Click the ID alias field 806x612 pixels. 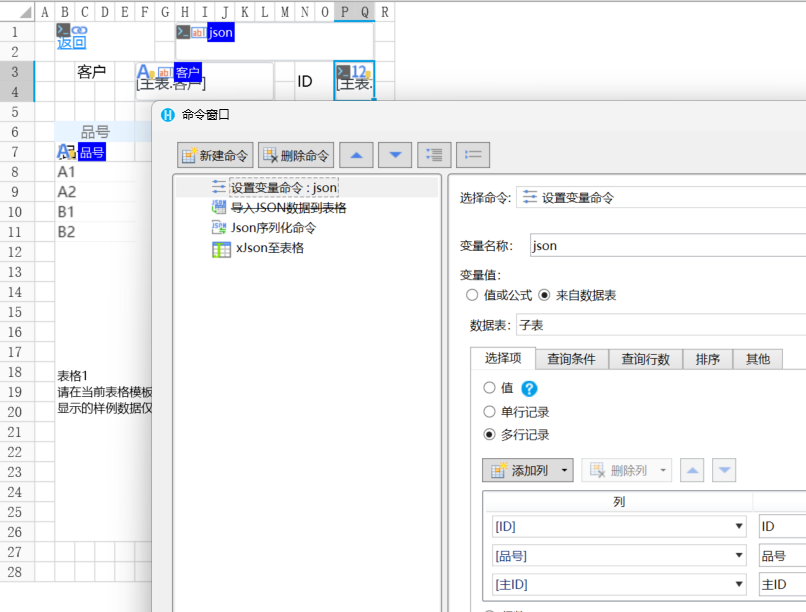[x=782, y=526]
